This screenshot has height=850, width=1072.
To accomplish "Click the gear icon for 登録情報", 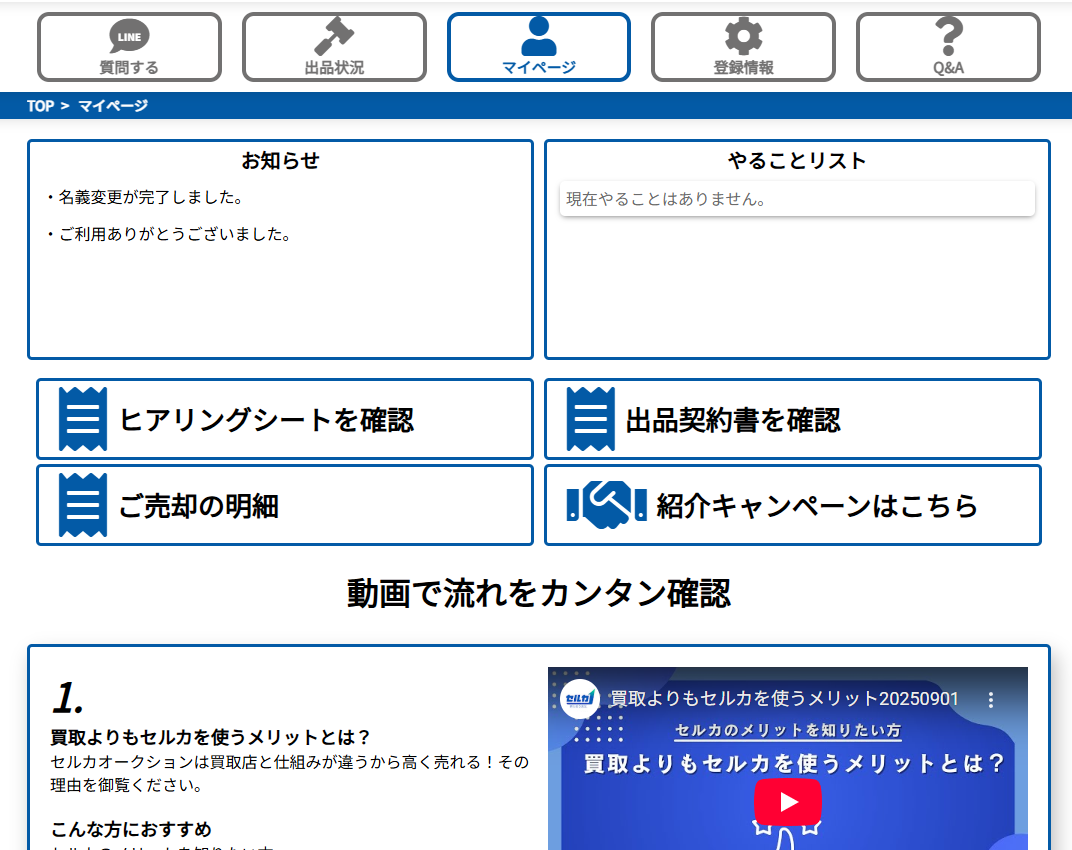I will 743,37.
